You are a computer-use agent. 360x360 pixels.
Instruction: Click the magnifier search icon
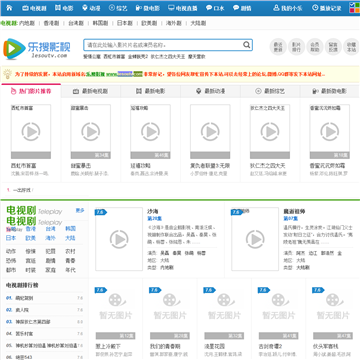pyautogui.click(x=247, y=45)
